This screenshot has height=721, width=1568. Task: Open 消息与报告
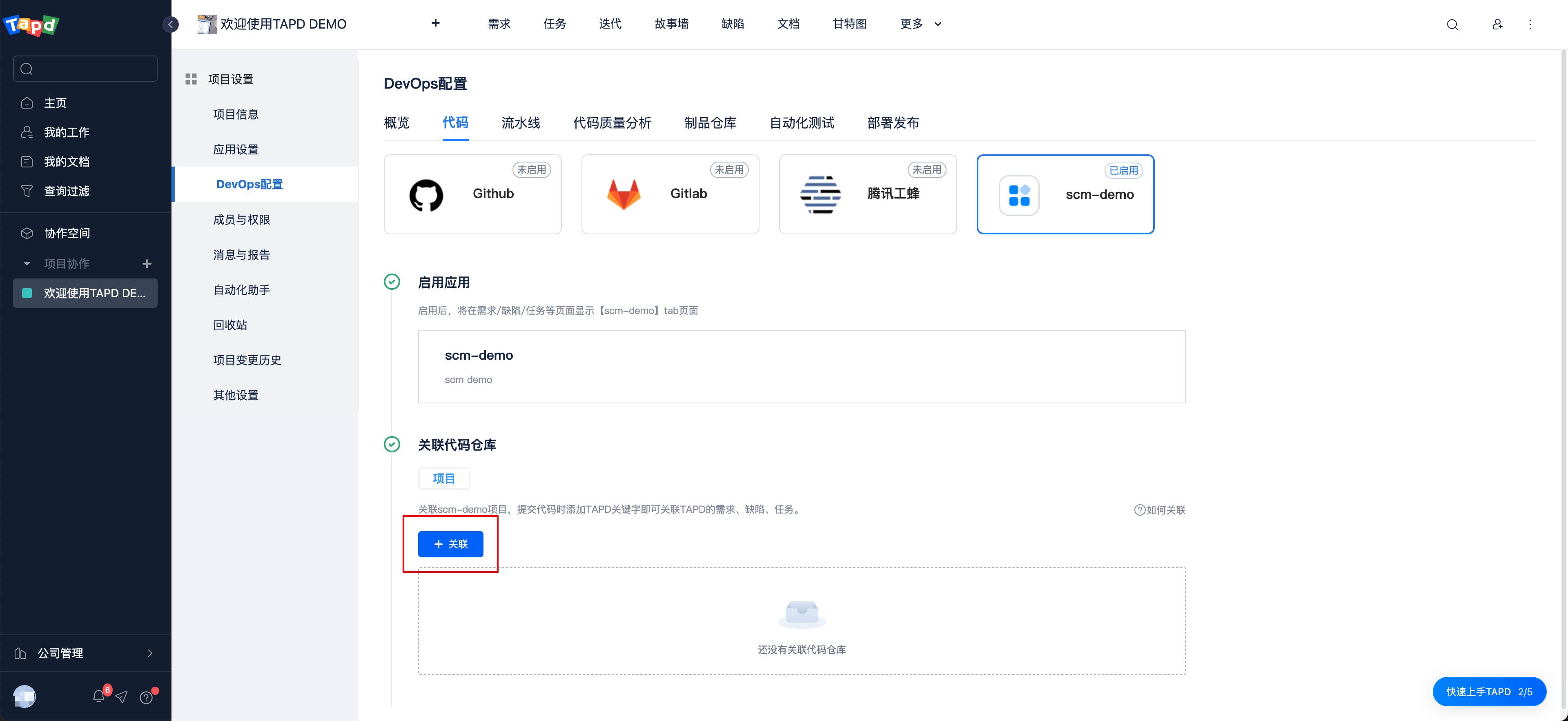[x=242, y=255]
